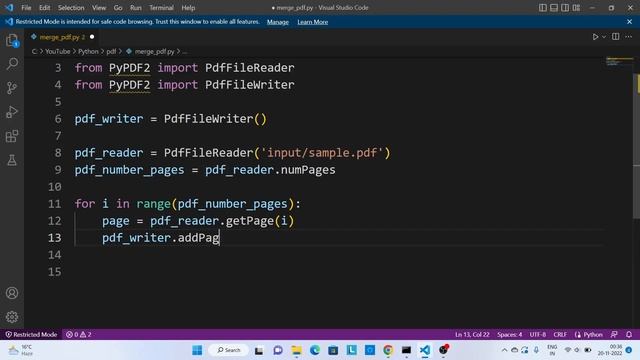Open the Source Control view
This screenshot has height=360, width=640.
click(12, 88)
